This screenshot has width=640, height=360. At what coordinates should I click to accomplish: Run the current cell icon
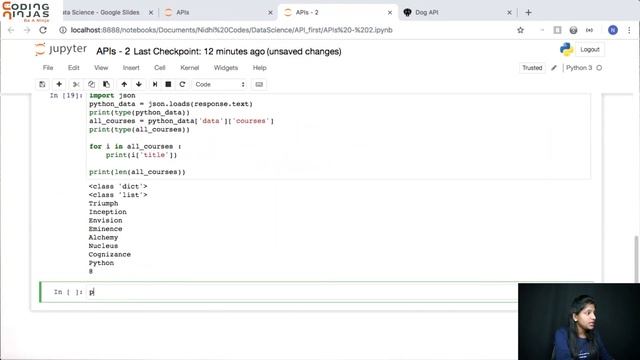click(x=155, y=84)
